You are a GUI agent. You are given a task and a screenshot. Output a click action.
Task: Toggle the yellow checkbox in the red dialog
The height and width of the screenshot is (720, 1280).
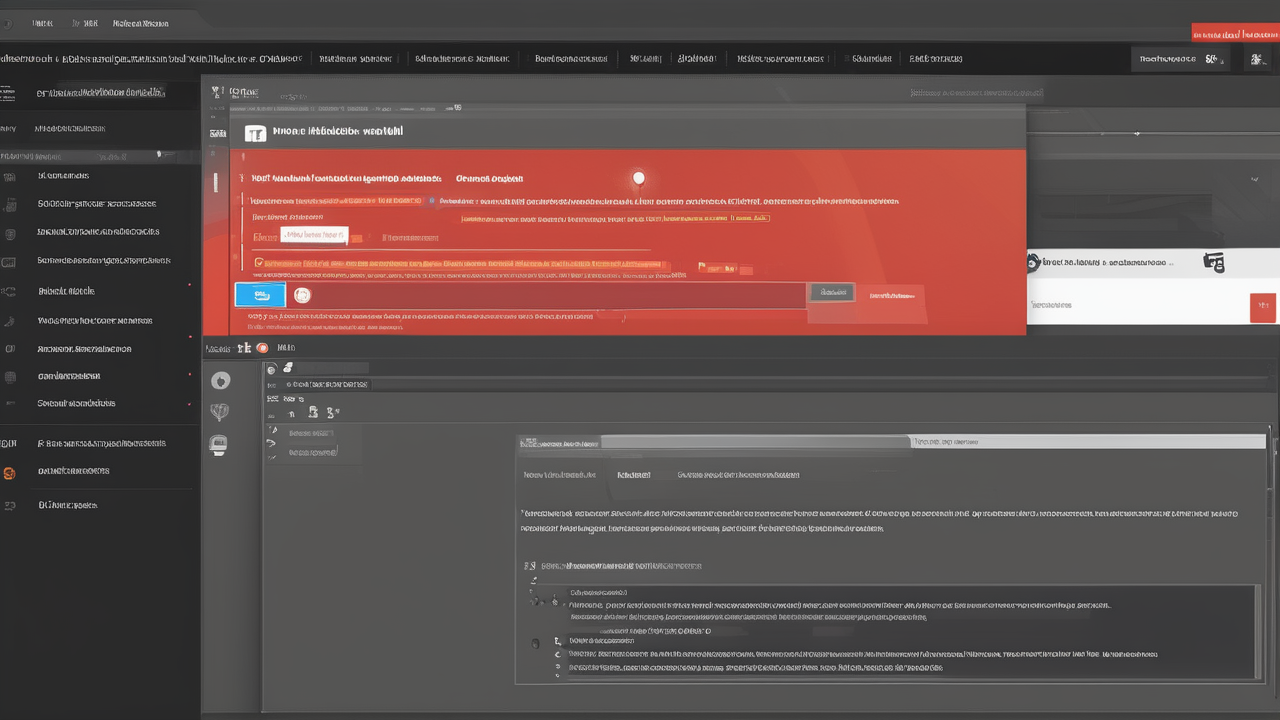tap(259, 263)
